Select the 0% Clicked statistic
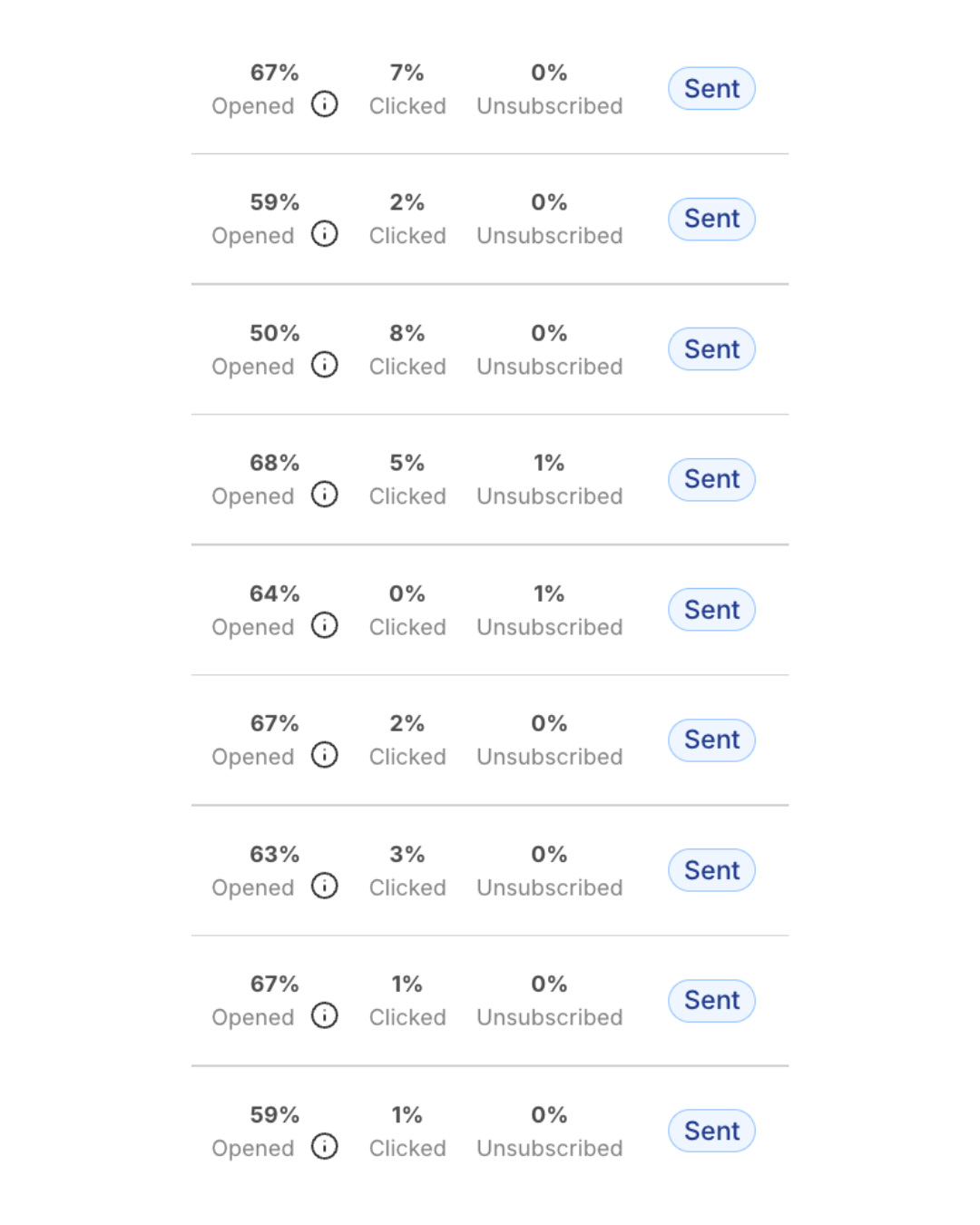Screen dimensions: 980x1225 (x=407, y=610)
